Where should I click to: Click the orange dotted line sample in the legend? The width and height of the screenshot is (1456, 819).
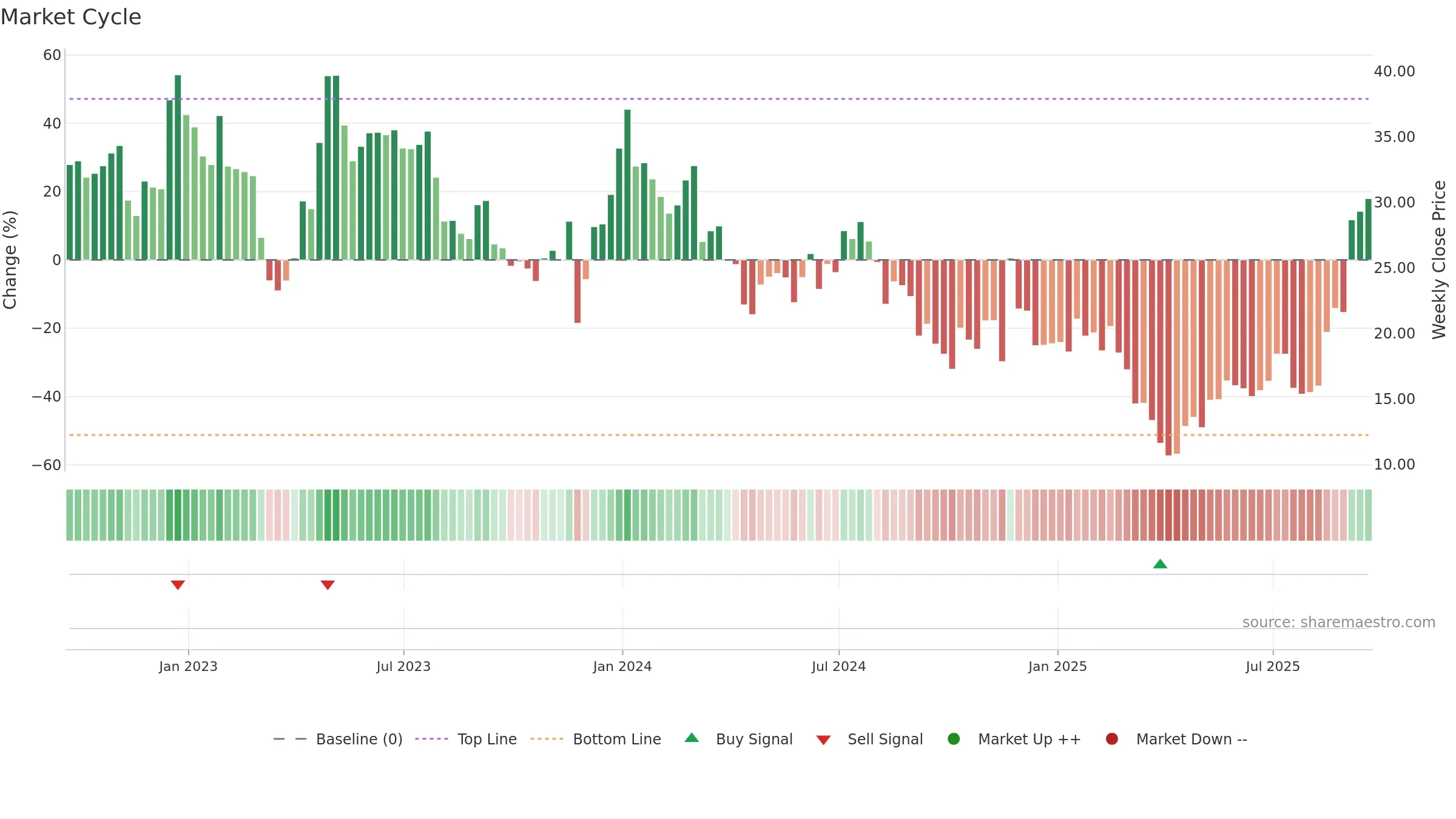click(547, 739)
